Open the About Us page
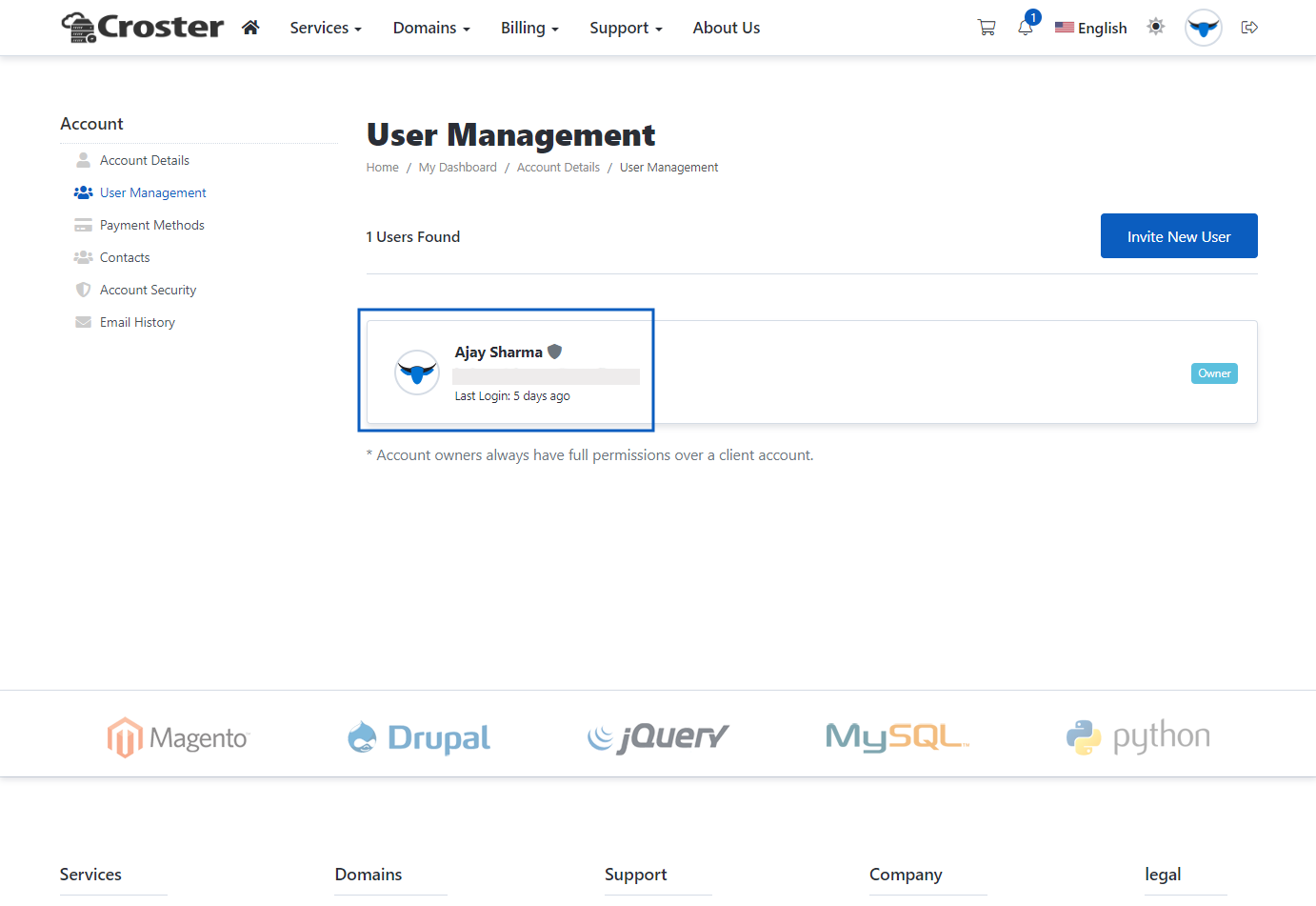 [726, 28]
